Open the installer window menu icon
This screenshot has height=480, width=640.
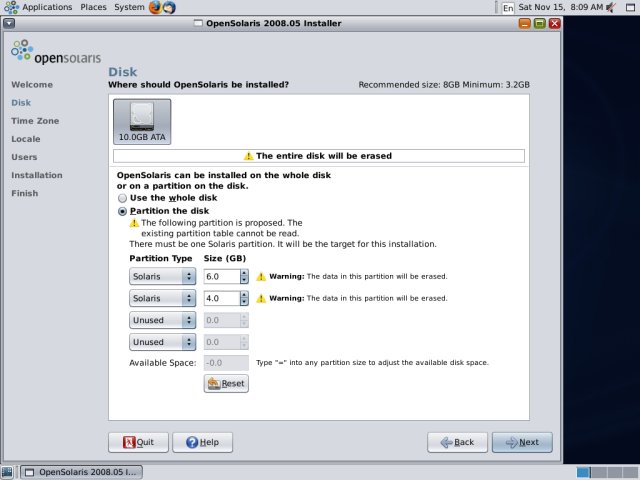point(9,23)
